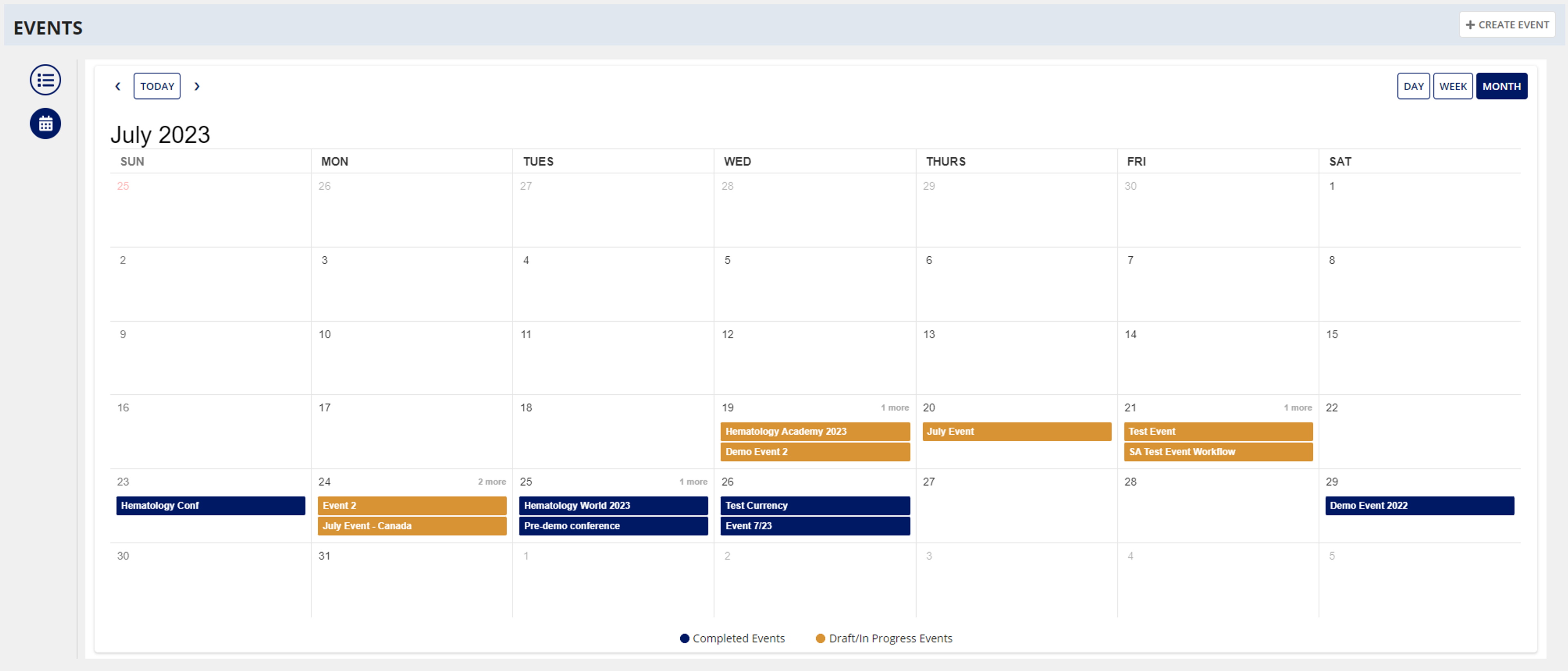The width and height of the screenshot is (1568, 671).
Task: Click the SUN column header
Action: coord(132,161)
